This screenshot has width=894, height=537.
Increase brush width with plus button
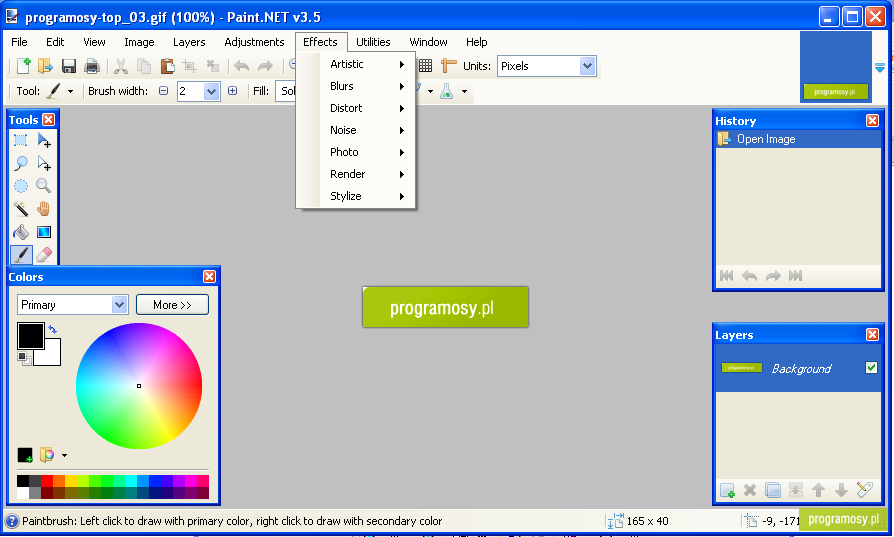(233, 91)
